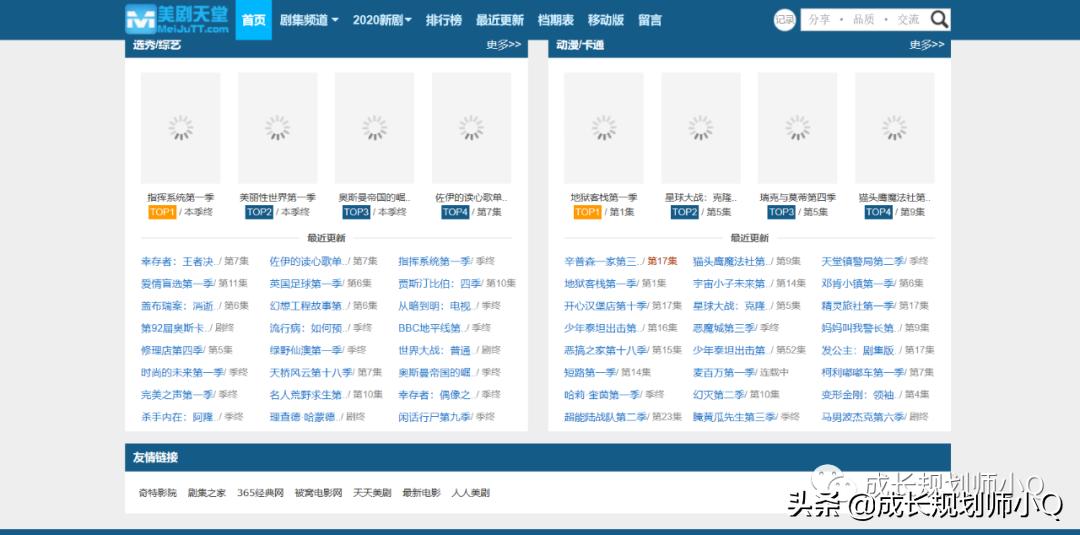Expand the 2020新剧 dropdown menu

click(x=382, y=20)
